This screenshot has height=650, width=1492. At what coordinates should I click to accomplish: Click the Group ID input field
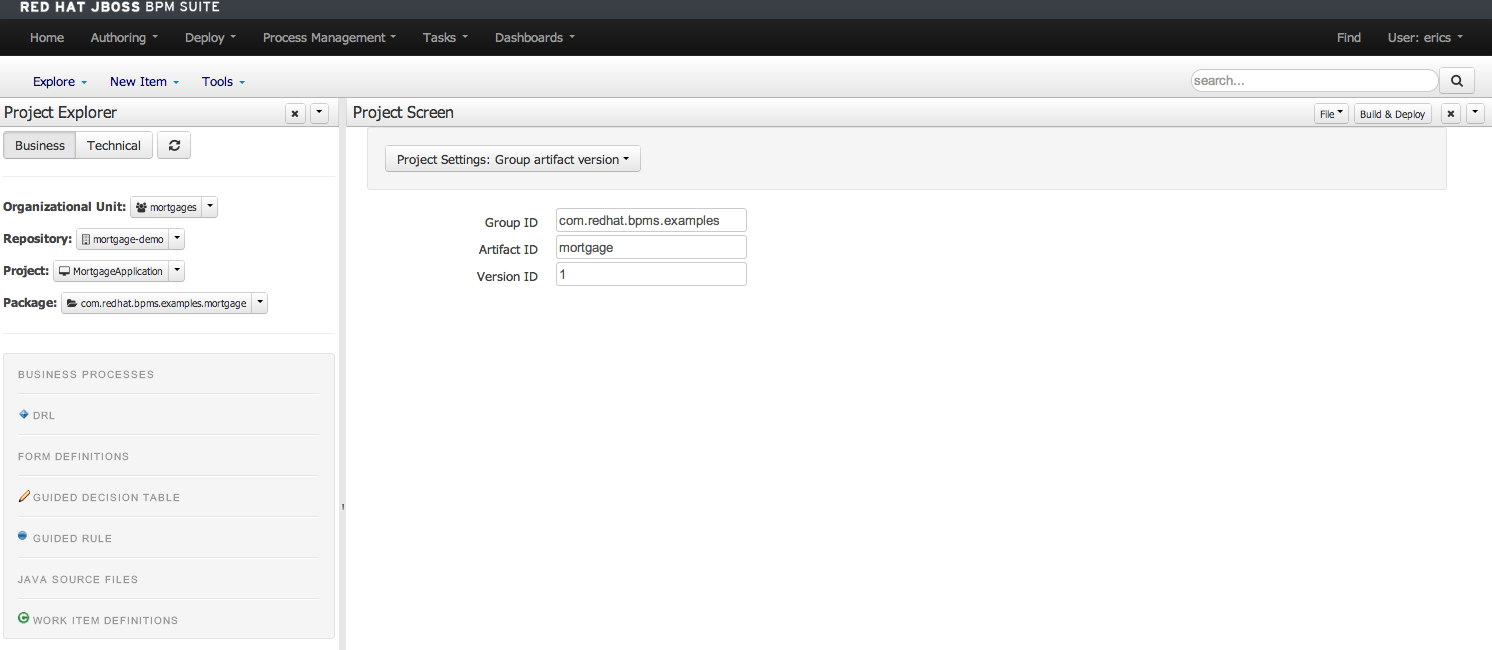[651, 220]
